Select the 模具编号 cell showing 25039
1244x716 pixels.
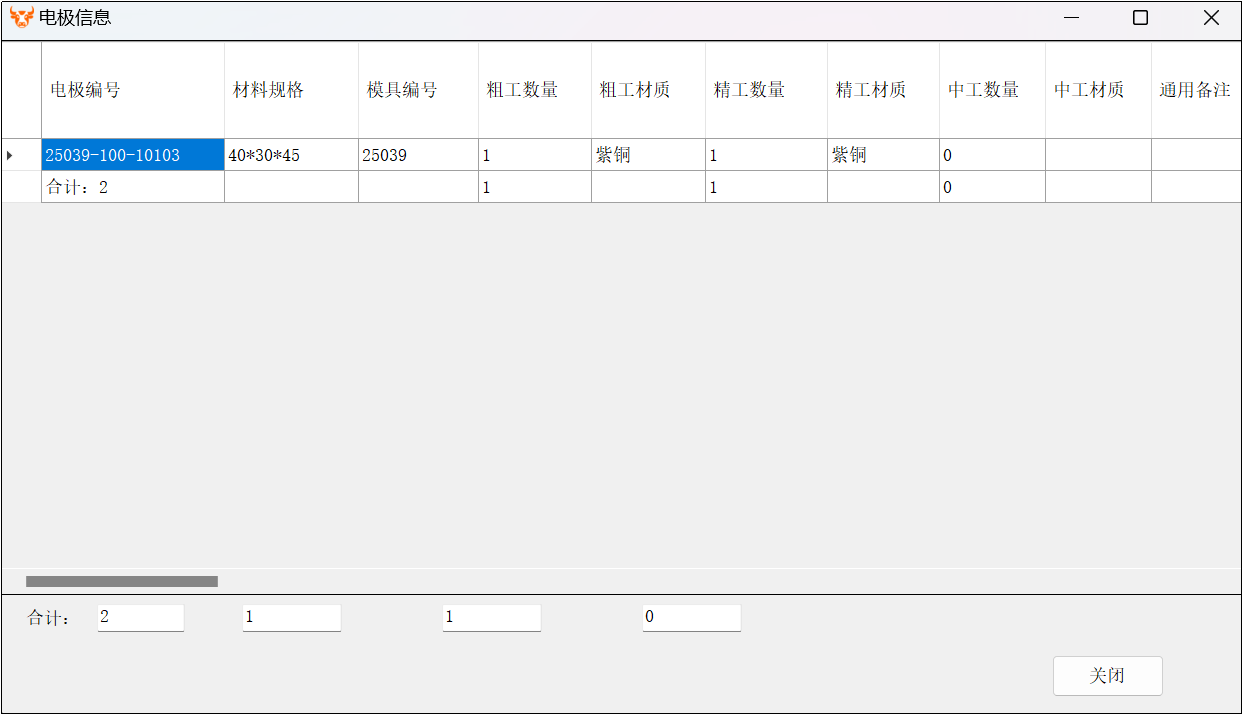pos(417,155)
